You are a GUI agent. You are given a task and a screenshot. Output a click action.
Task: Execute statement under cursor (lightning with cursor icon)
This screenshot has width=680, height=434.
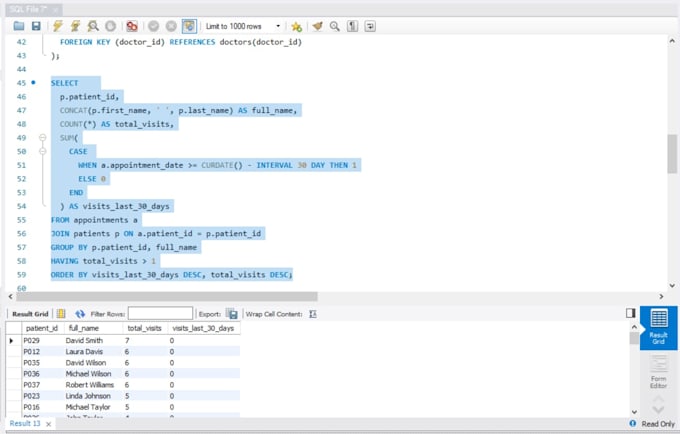[75, 26]
